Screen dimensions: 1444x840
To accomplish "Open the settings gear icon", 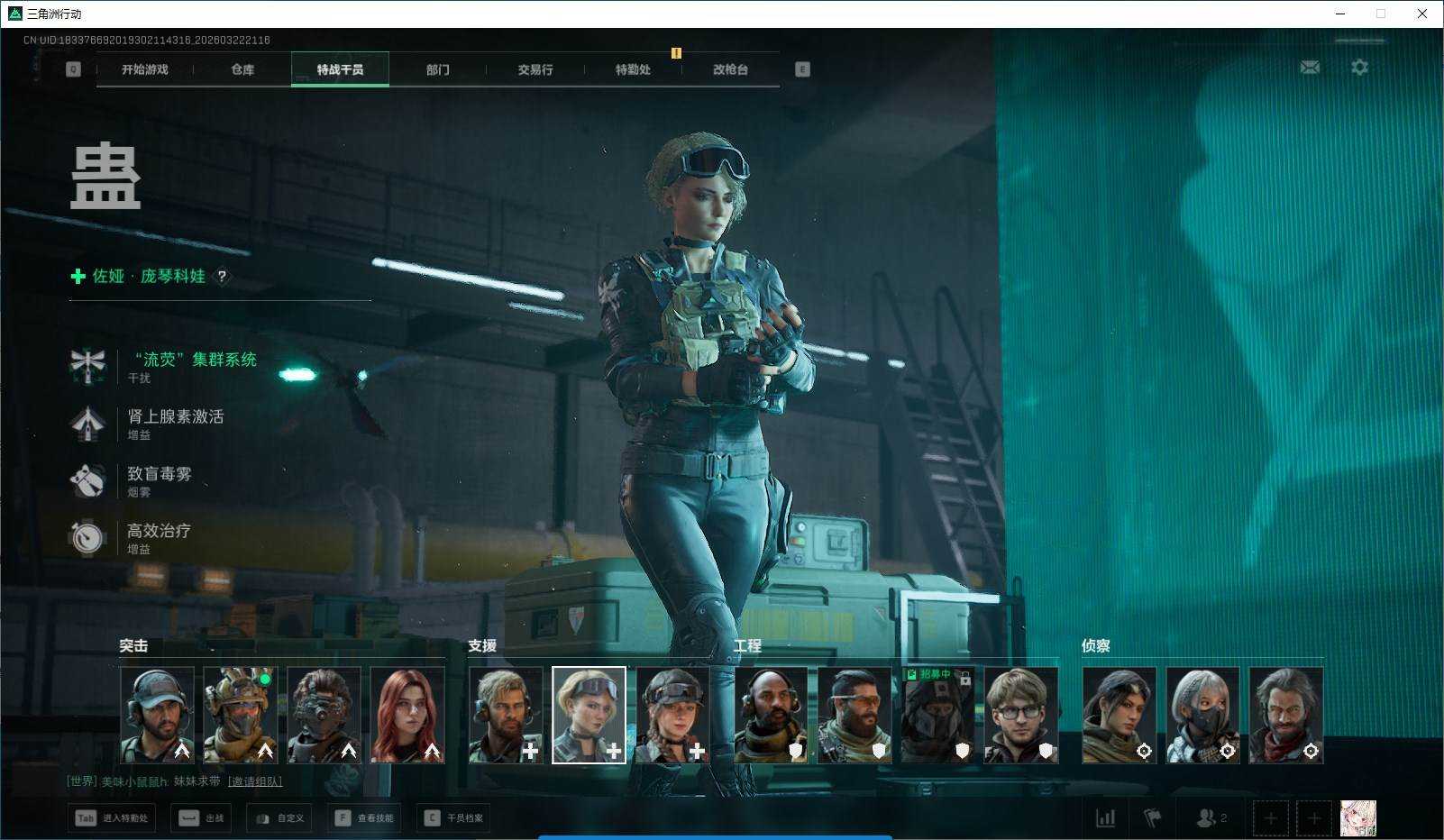I will (1359, 68).
